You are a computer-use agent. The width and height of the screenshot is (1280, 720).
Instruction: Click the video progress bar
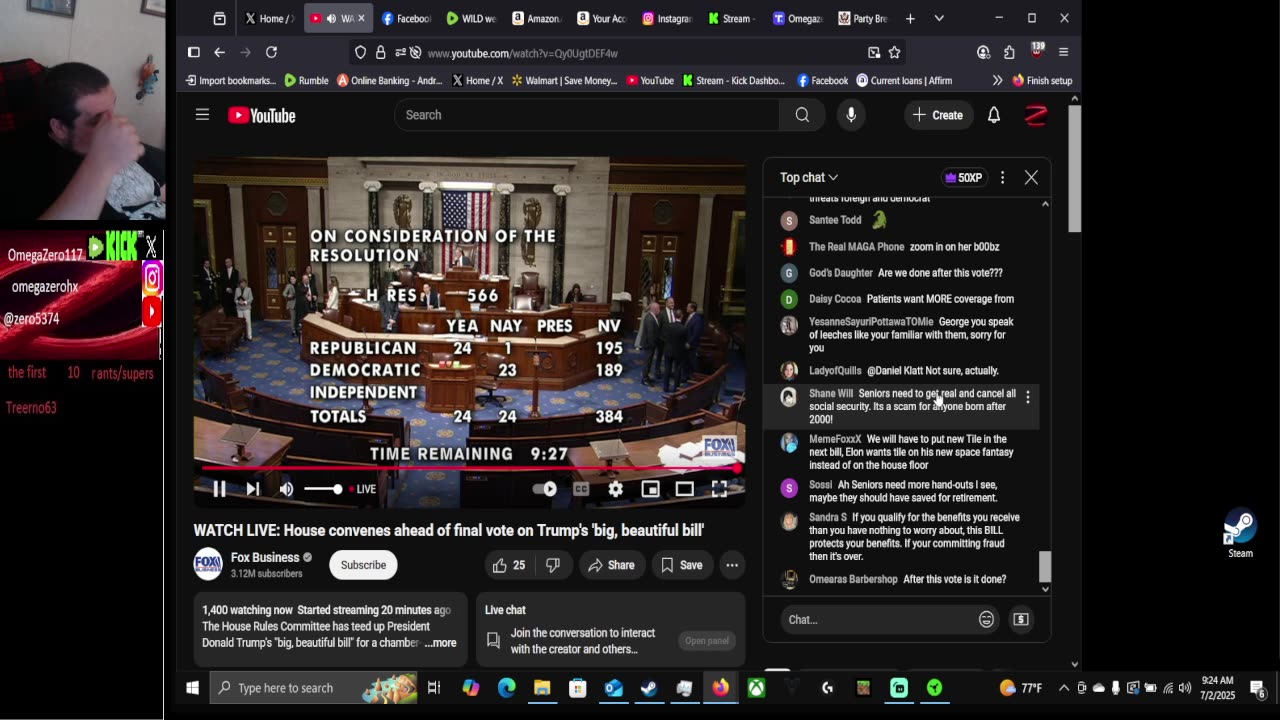(470, 468)
